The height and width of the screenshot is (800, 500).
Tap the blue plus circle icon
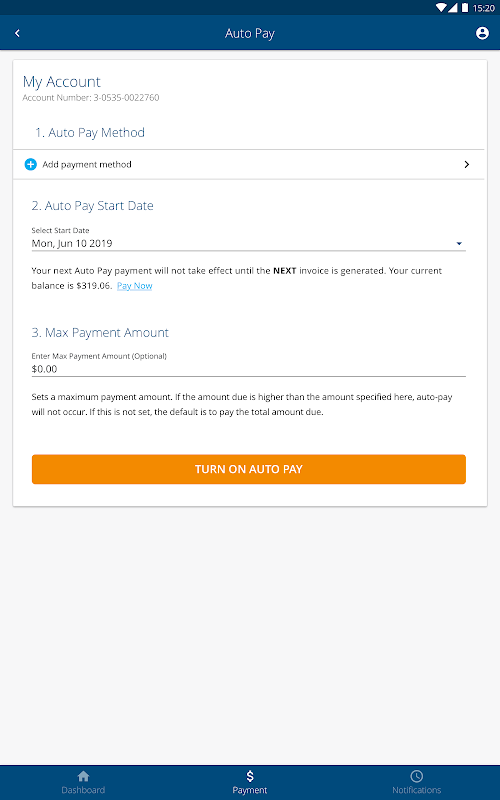pyautogui.click(x=31, y=164)
